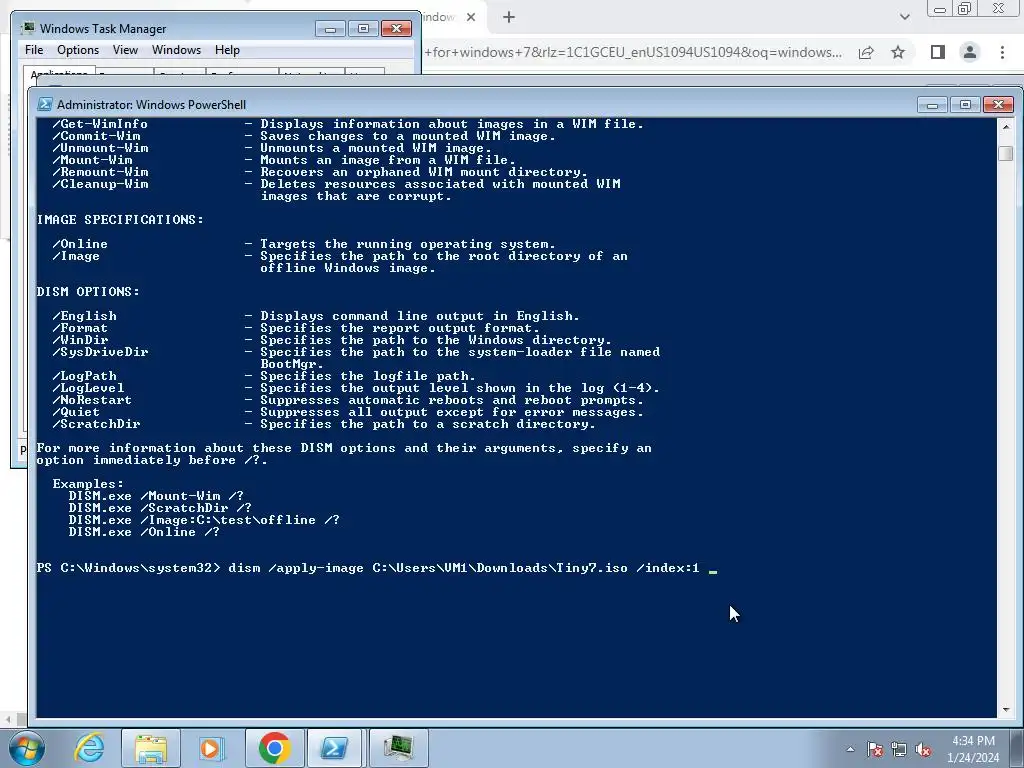Click the Task Manager title bar icon
The image size is (1024, 768).
28,28
